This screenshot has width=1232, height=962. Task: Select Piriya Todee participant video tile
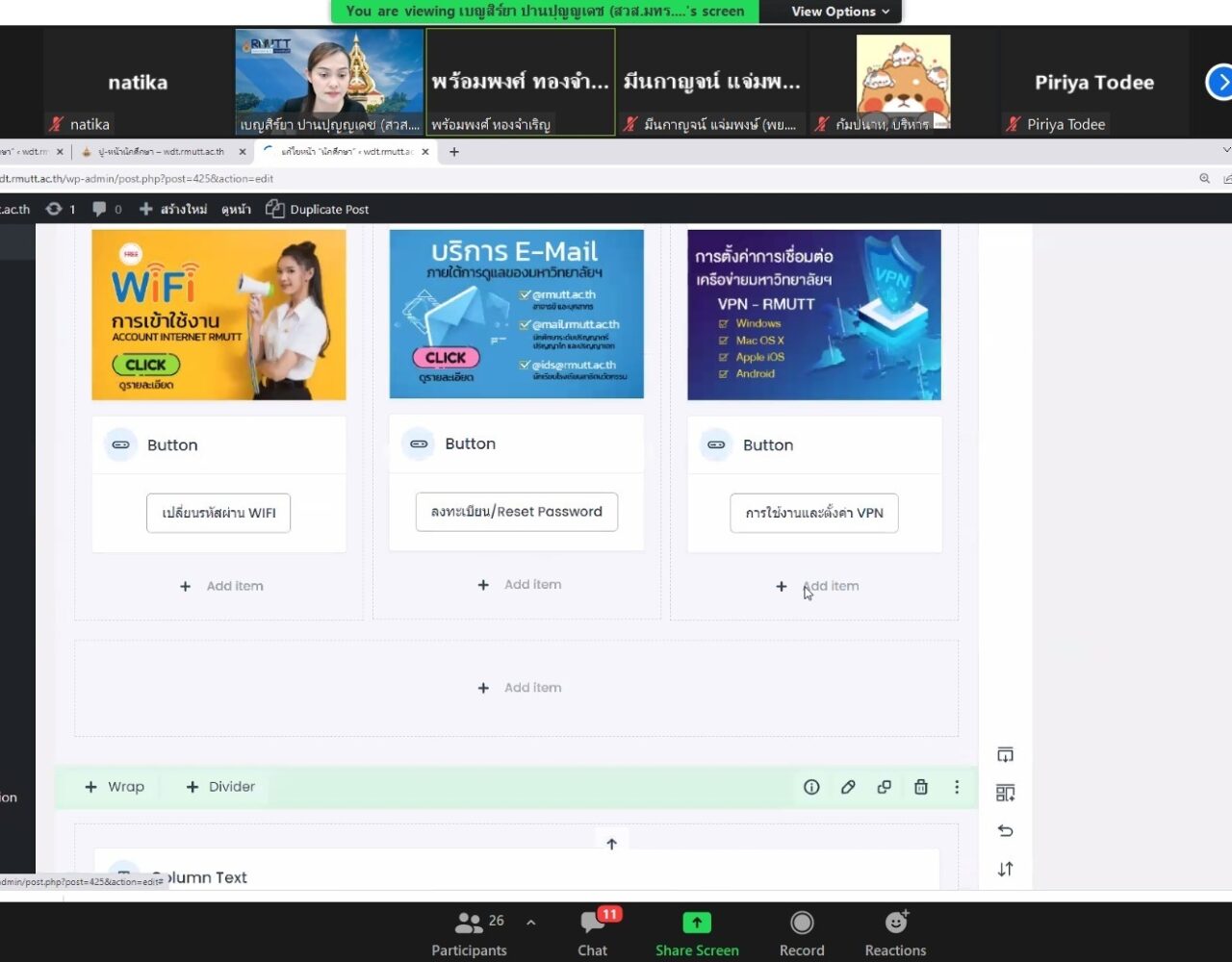(1094, 82)
